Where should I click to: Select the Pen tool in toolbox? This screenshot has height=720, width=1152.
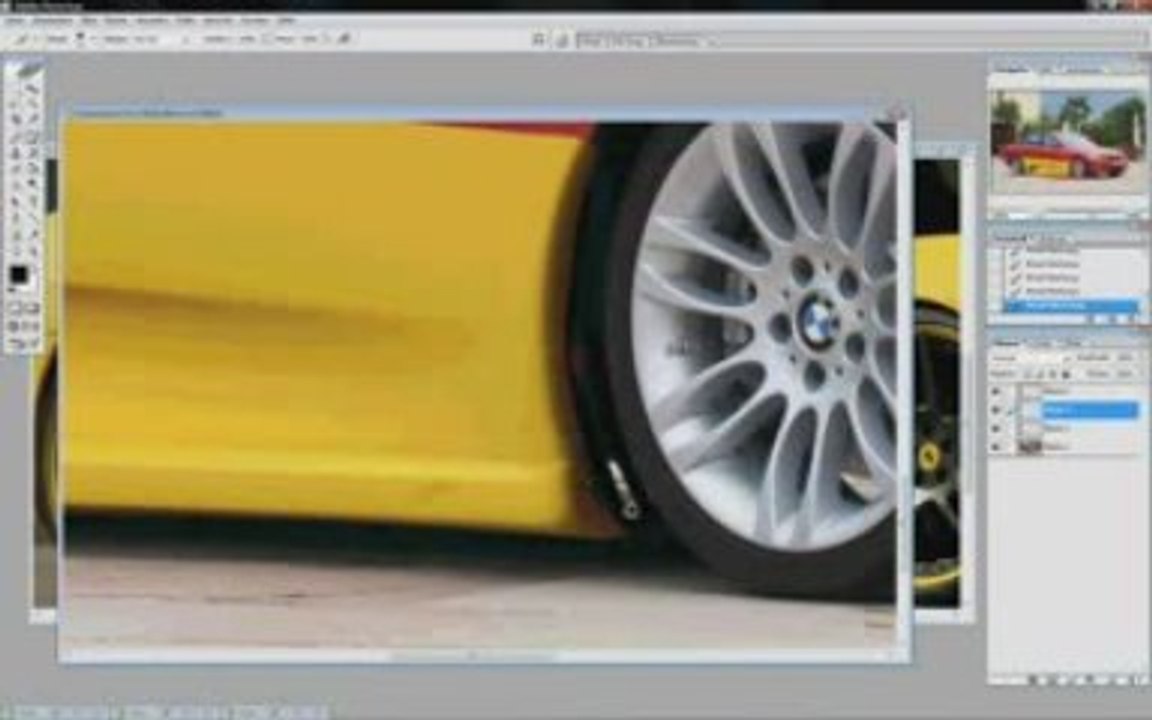[16, 215]
